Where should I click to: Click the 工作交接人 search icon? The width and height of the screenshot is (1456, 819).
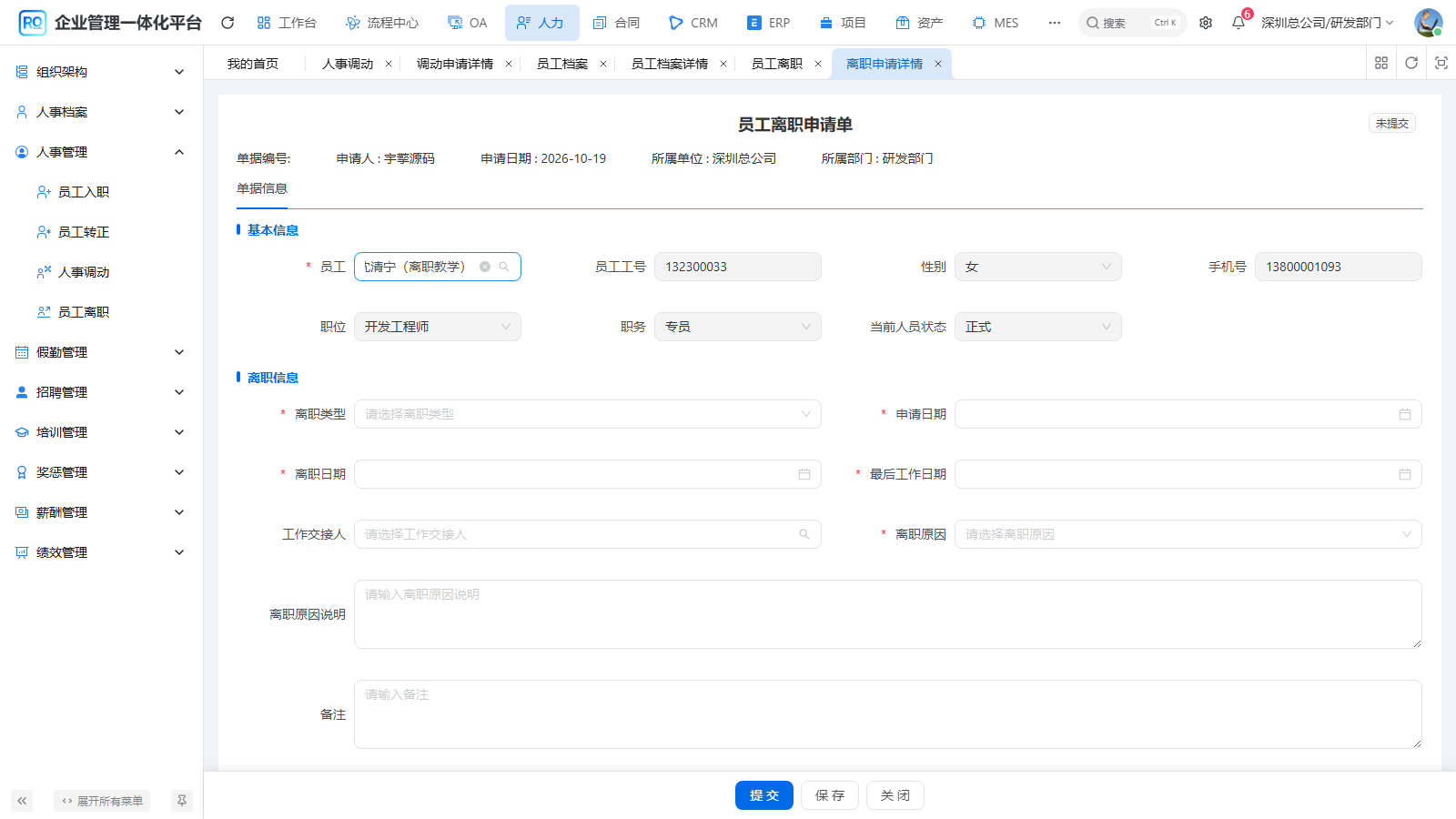pos(804,534)
